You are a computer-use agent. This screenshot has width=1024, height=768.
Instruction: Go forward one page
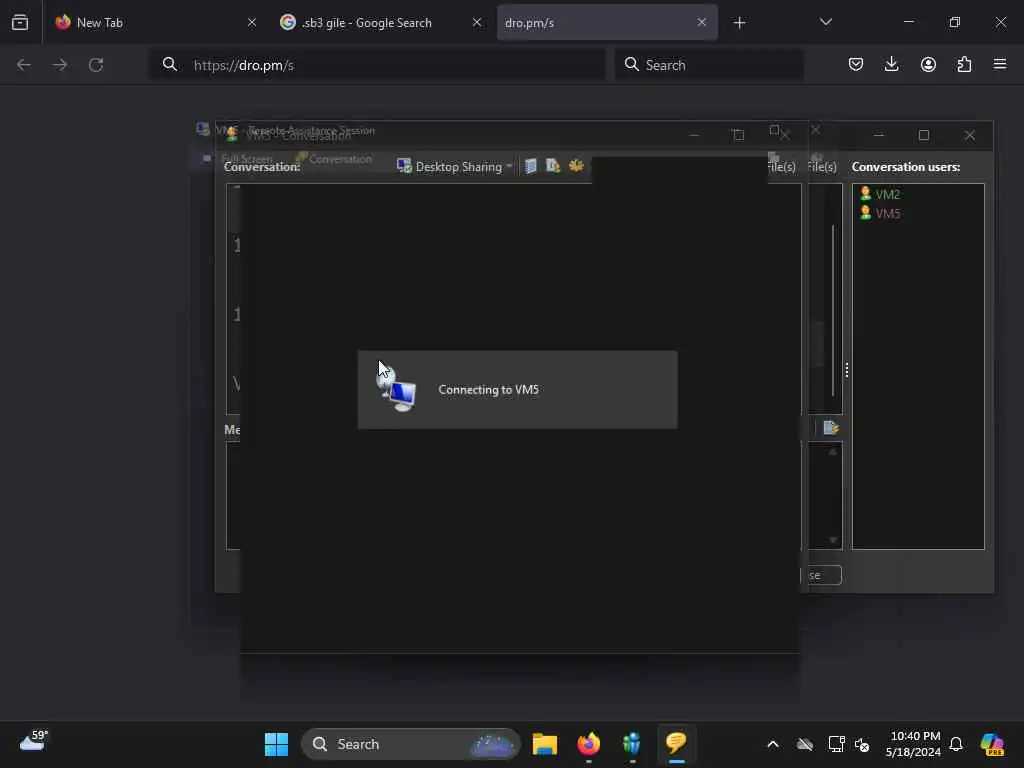[60, 65]
